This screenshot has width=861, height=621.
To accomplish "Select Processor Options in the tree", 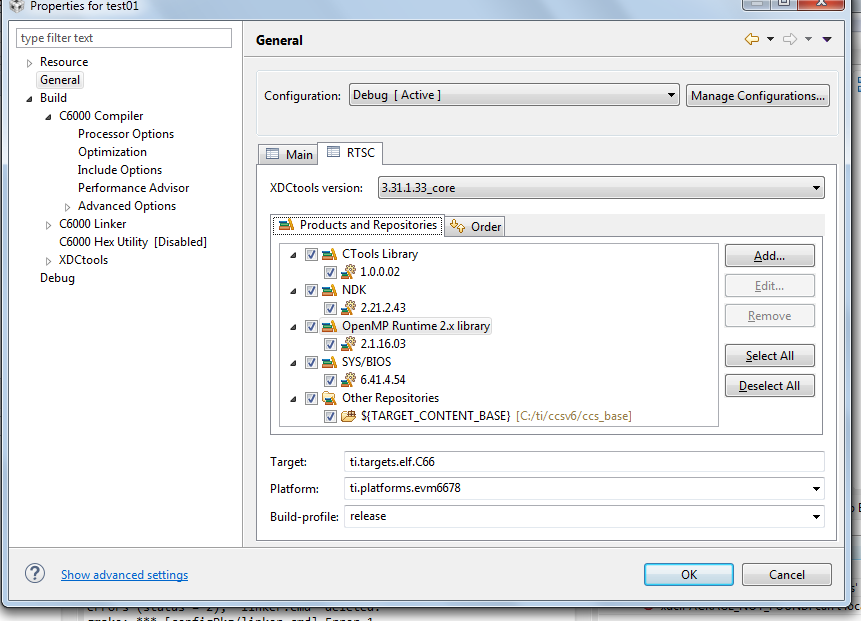I will 126,134.
